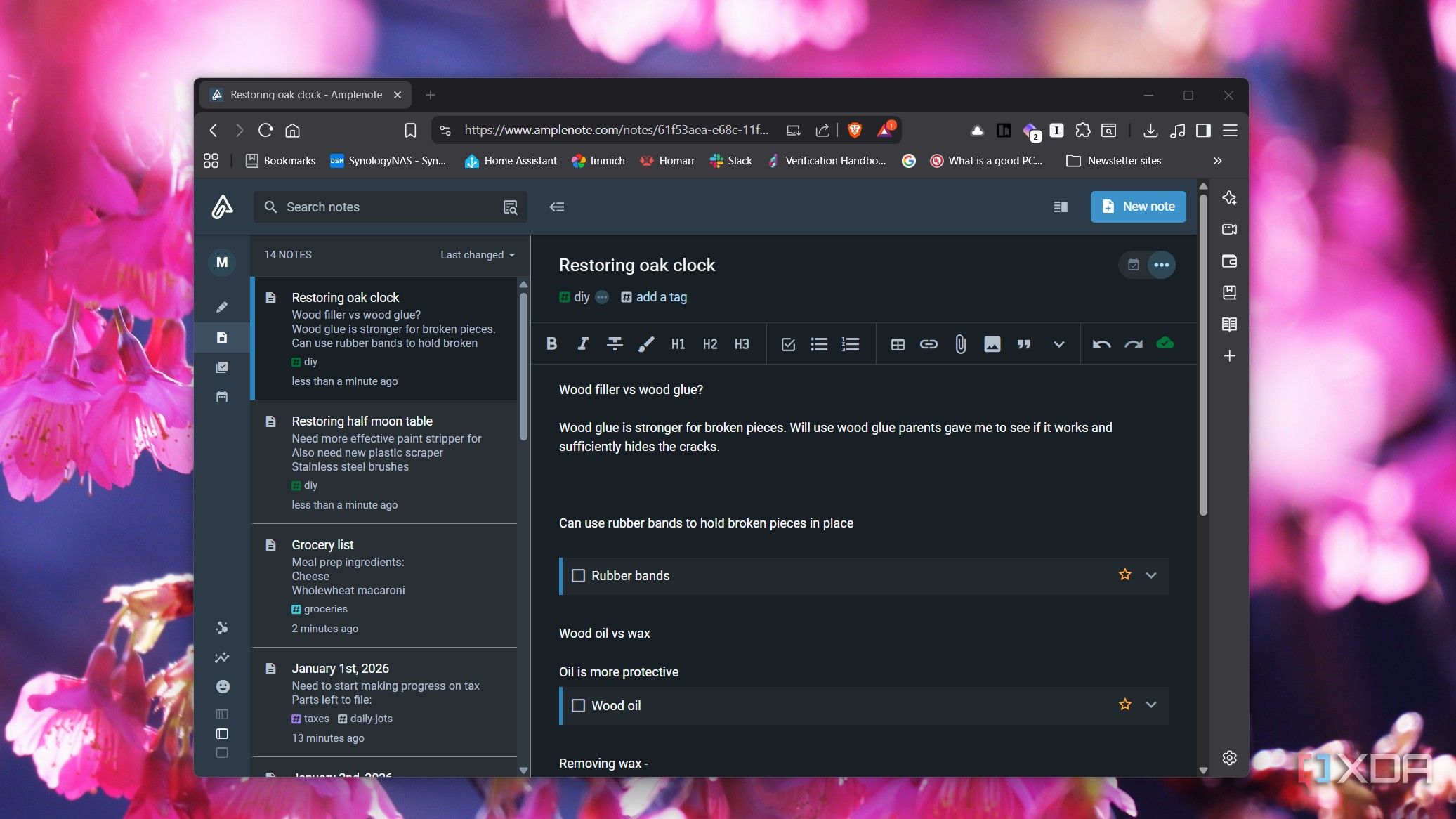Insert a hyperlink

coord(929,344)
